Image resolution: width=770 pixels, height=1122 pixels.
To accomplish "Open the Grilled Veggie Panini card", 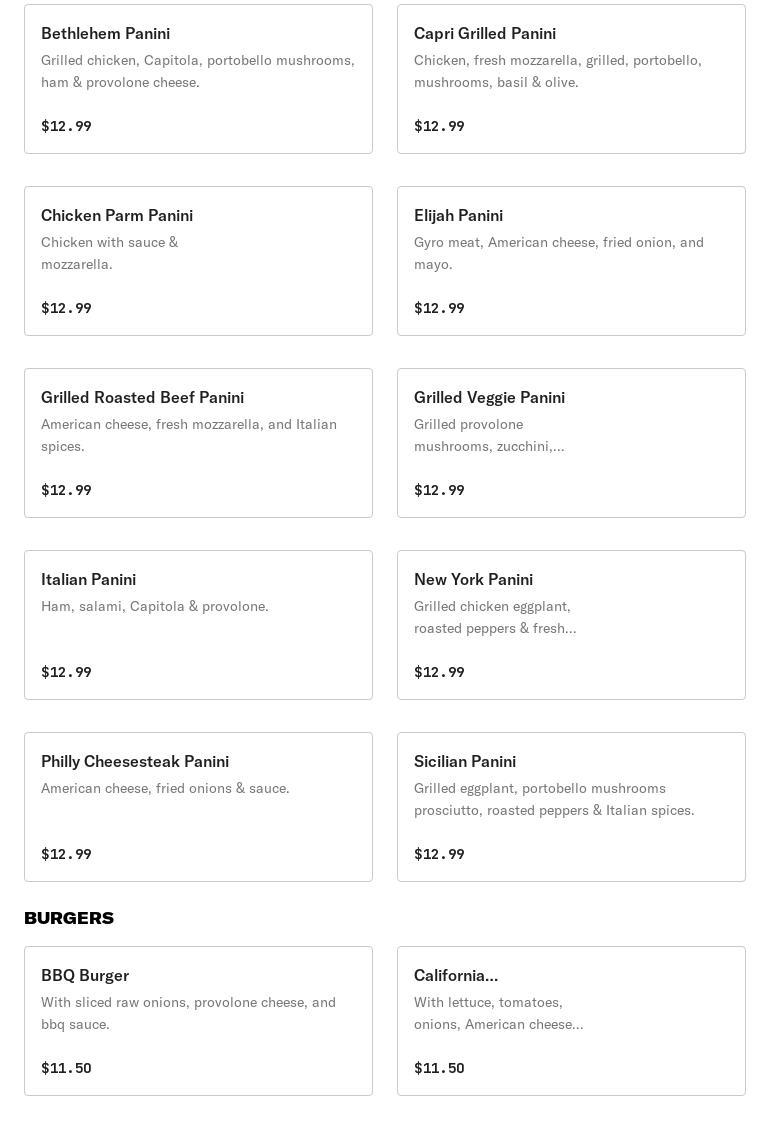I will (571, 443).
